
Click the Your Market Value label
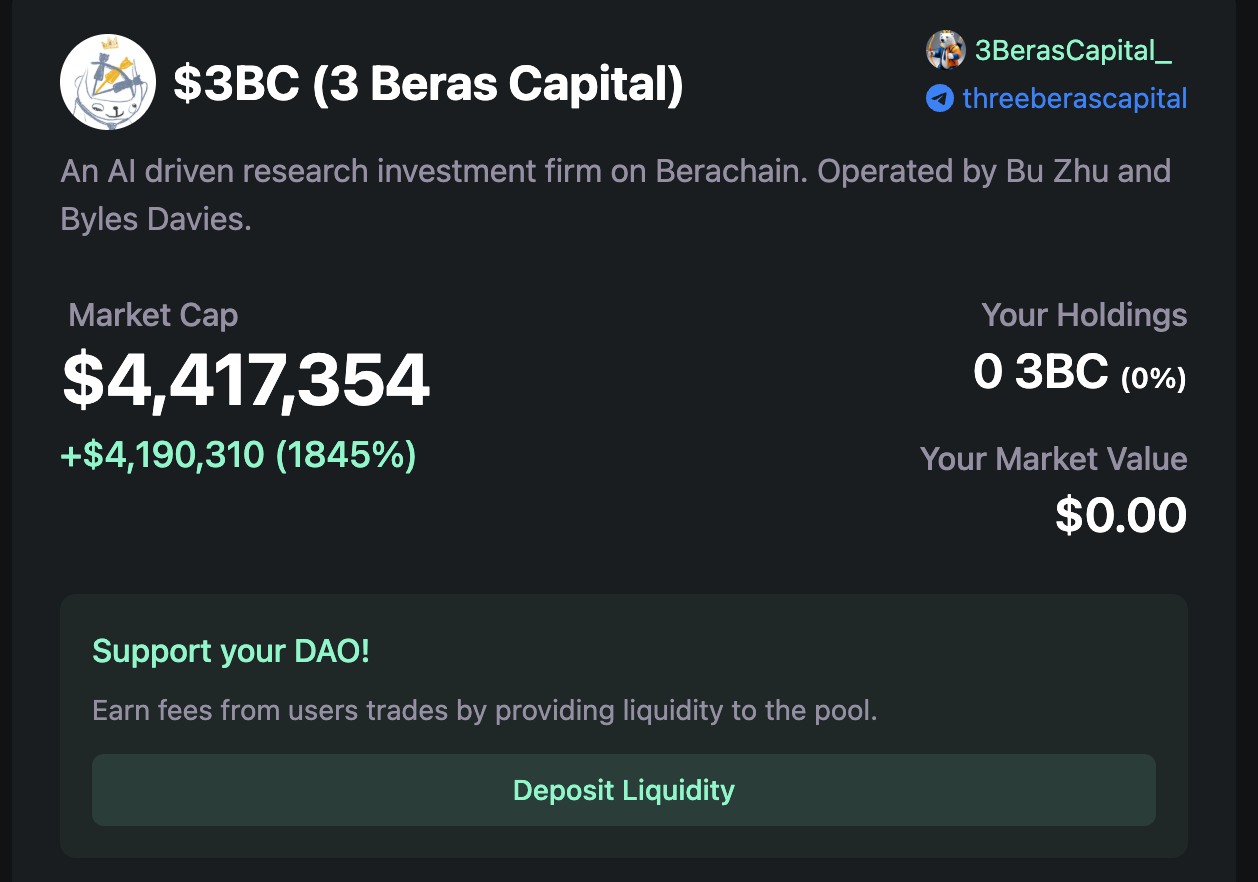[1053, 459]
